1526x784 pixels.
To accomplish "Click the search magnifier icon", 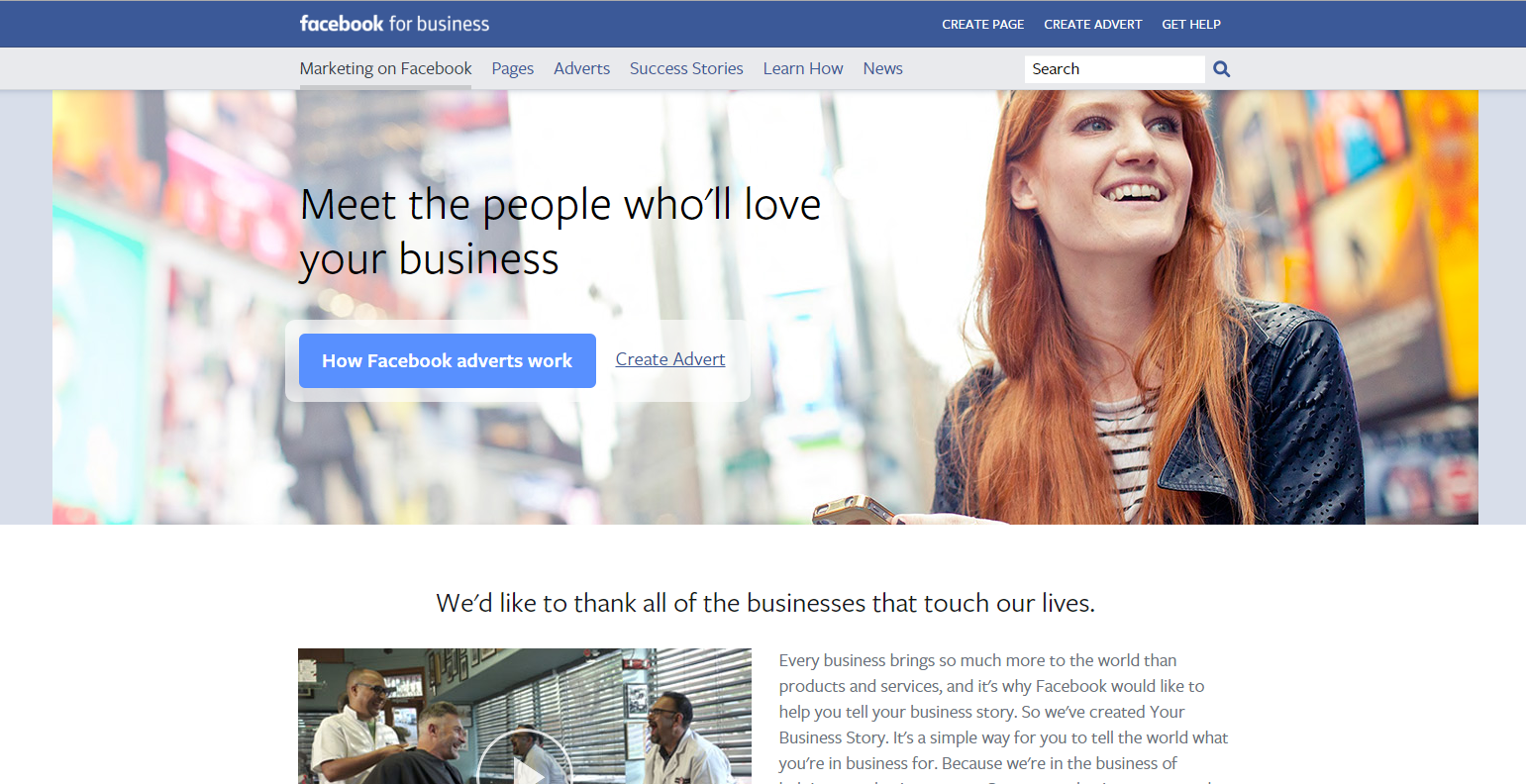I will tap(1221, 69).
